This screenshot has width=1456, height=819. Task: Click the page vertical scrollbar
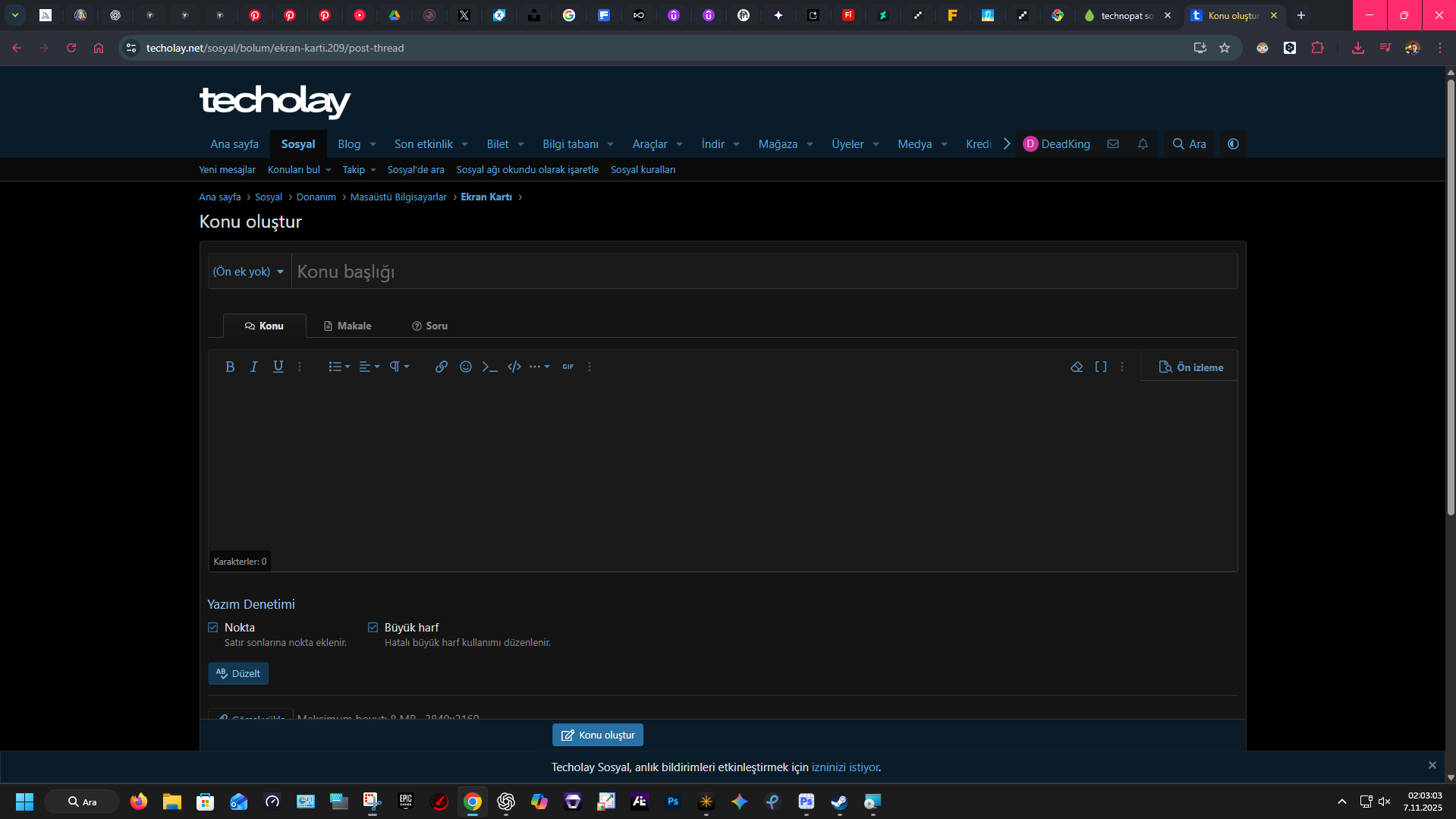pyautogui.click(x=1451, y=297)
